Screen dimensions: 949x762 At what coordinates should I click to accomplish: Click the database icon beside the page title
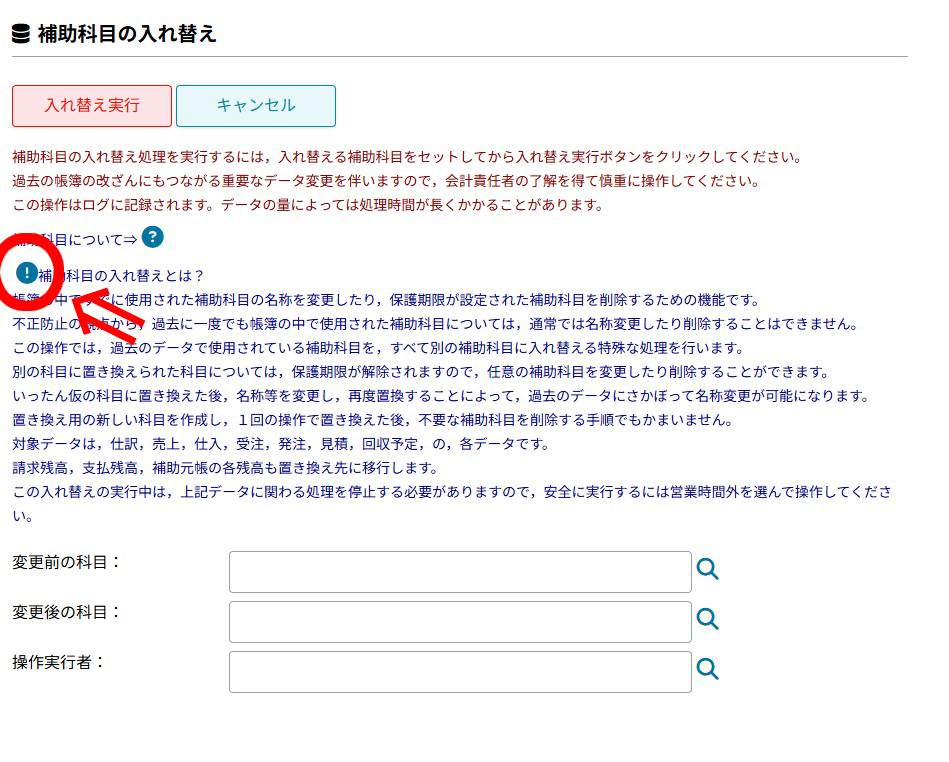tap(21, 34)
